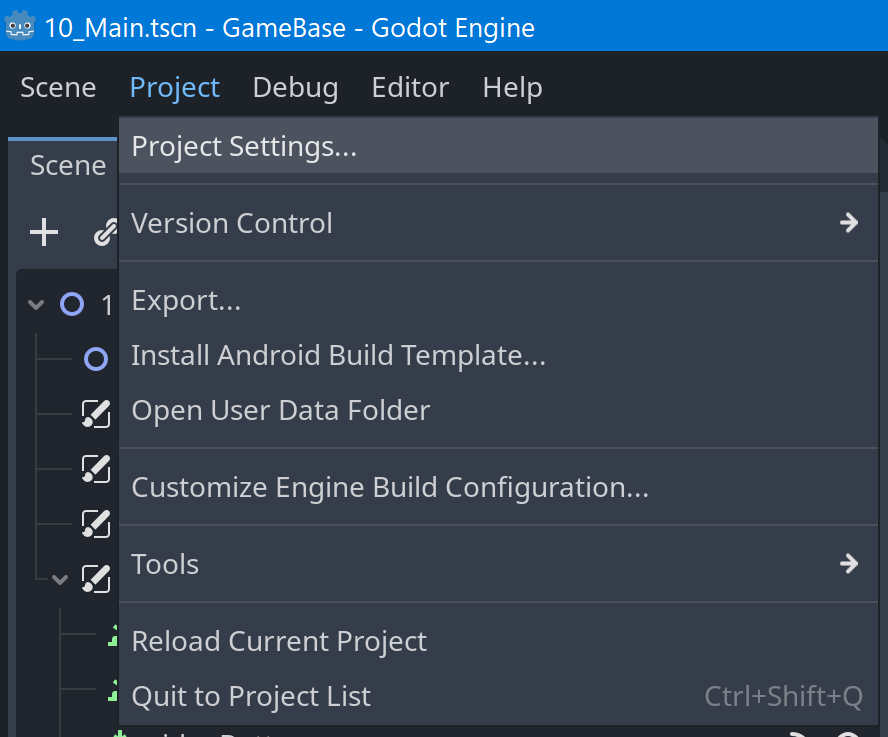Click the plus icon to add a node
Screen dimensions: 888x737
click(43, 233)
